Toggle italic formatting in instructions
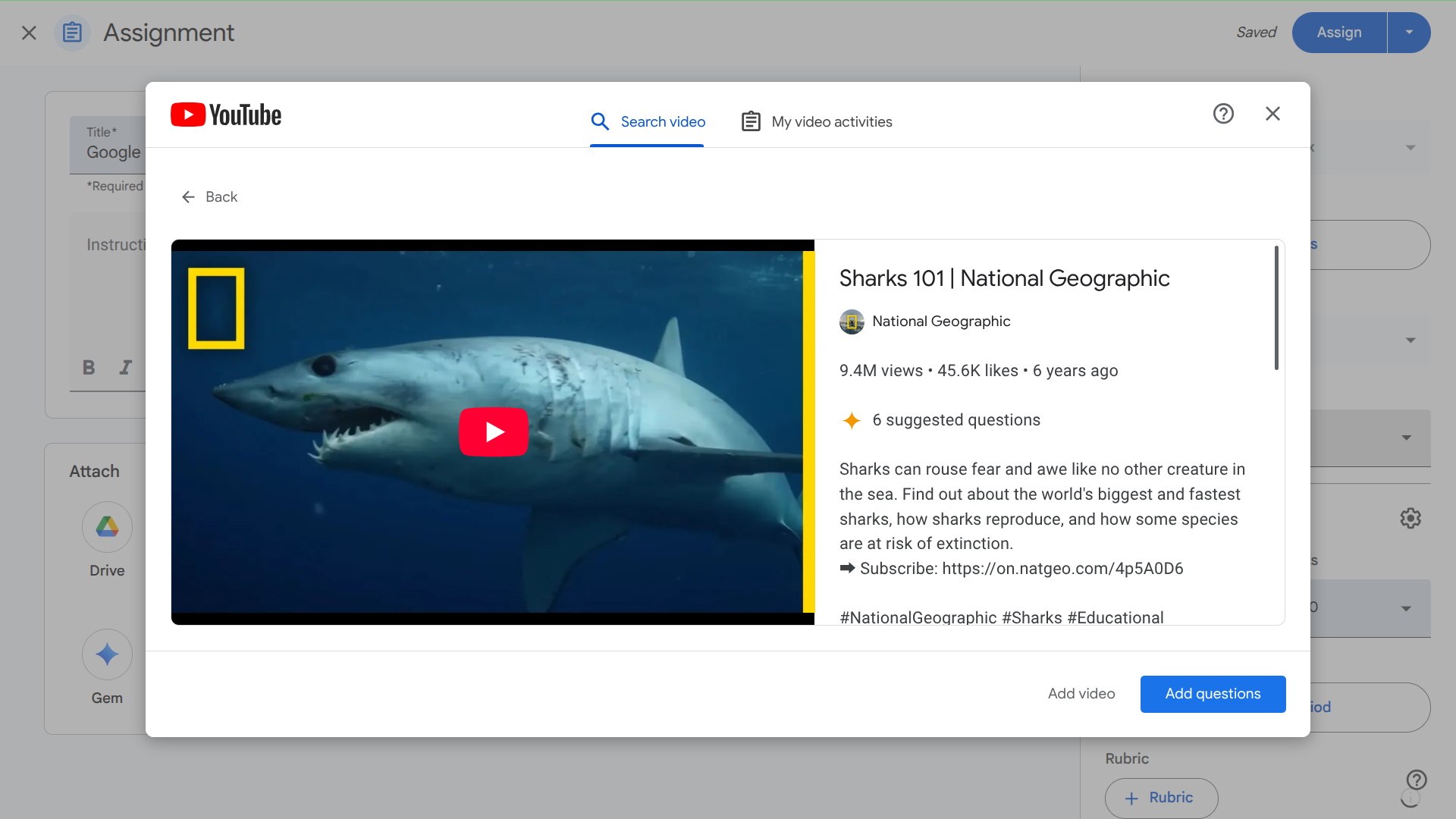The width and height of the screenshot is (1456, 819). pyautogui.click(x=126, y=368)
